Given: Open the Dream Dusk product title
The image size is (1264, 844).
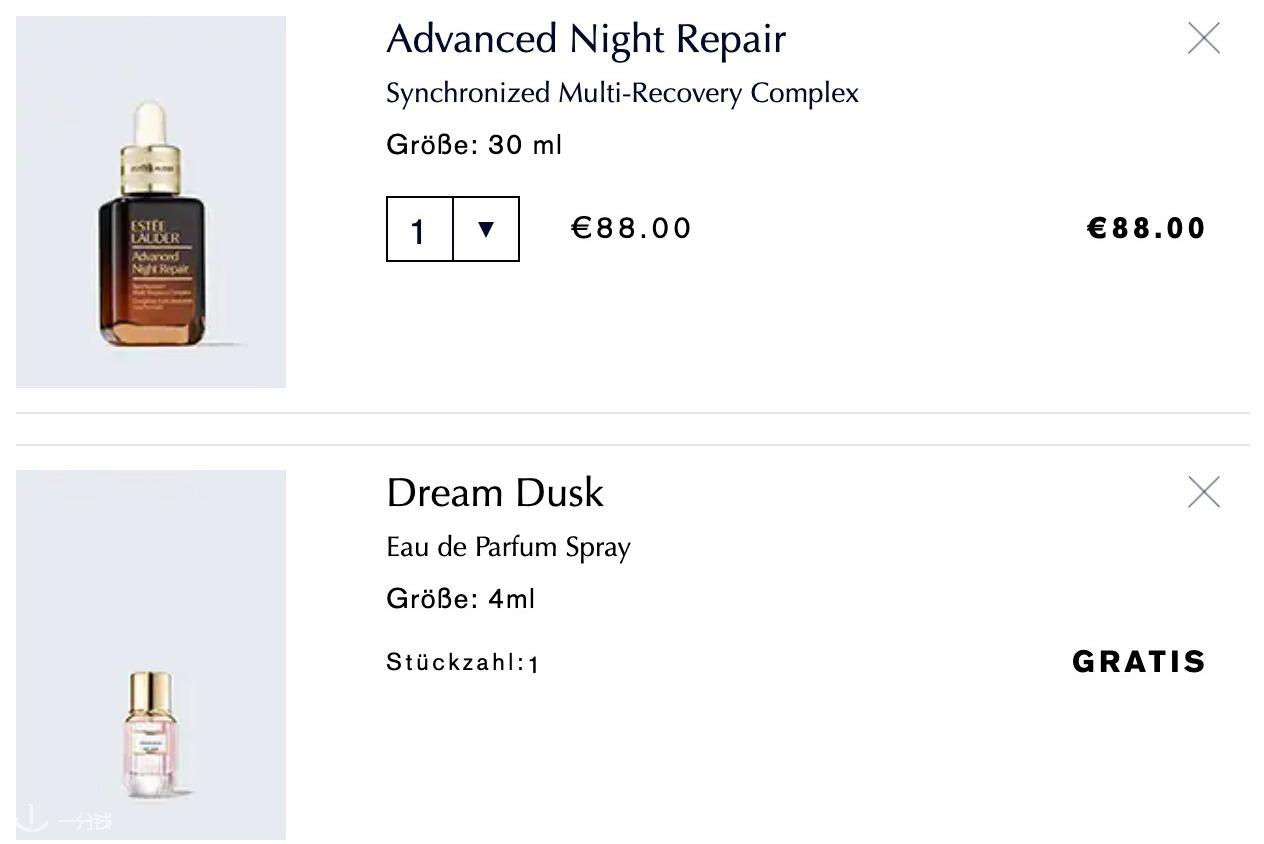Looking at the screenshot, I should point(495,493).
